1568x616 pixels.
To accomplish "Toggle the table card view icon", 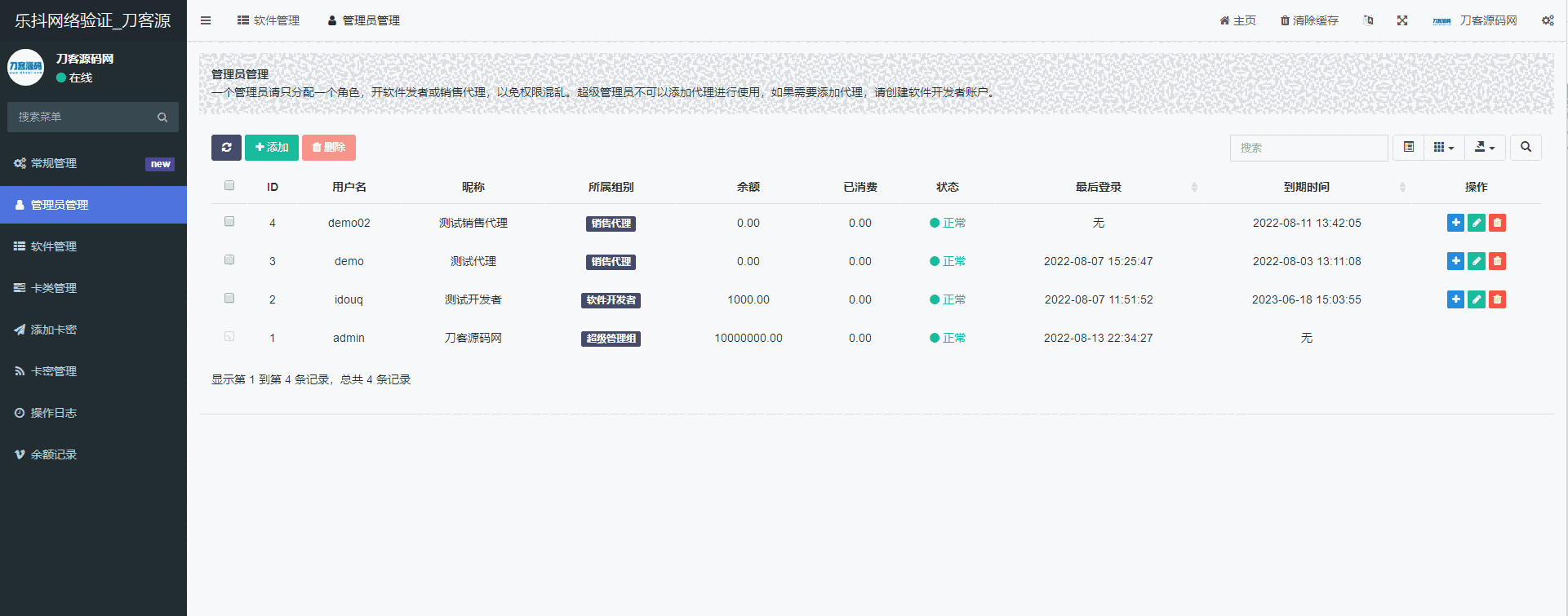I will coord(1408,148).
